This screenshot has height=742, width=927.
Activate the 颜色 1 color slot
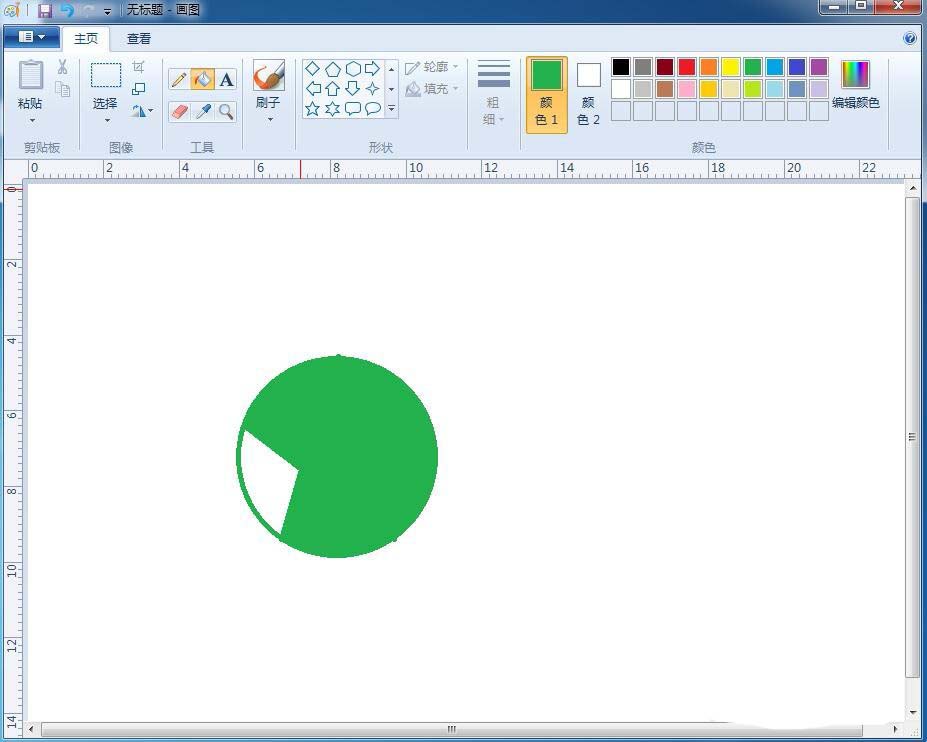(547, 93)
